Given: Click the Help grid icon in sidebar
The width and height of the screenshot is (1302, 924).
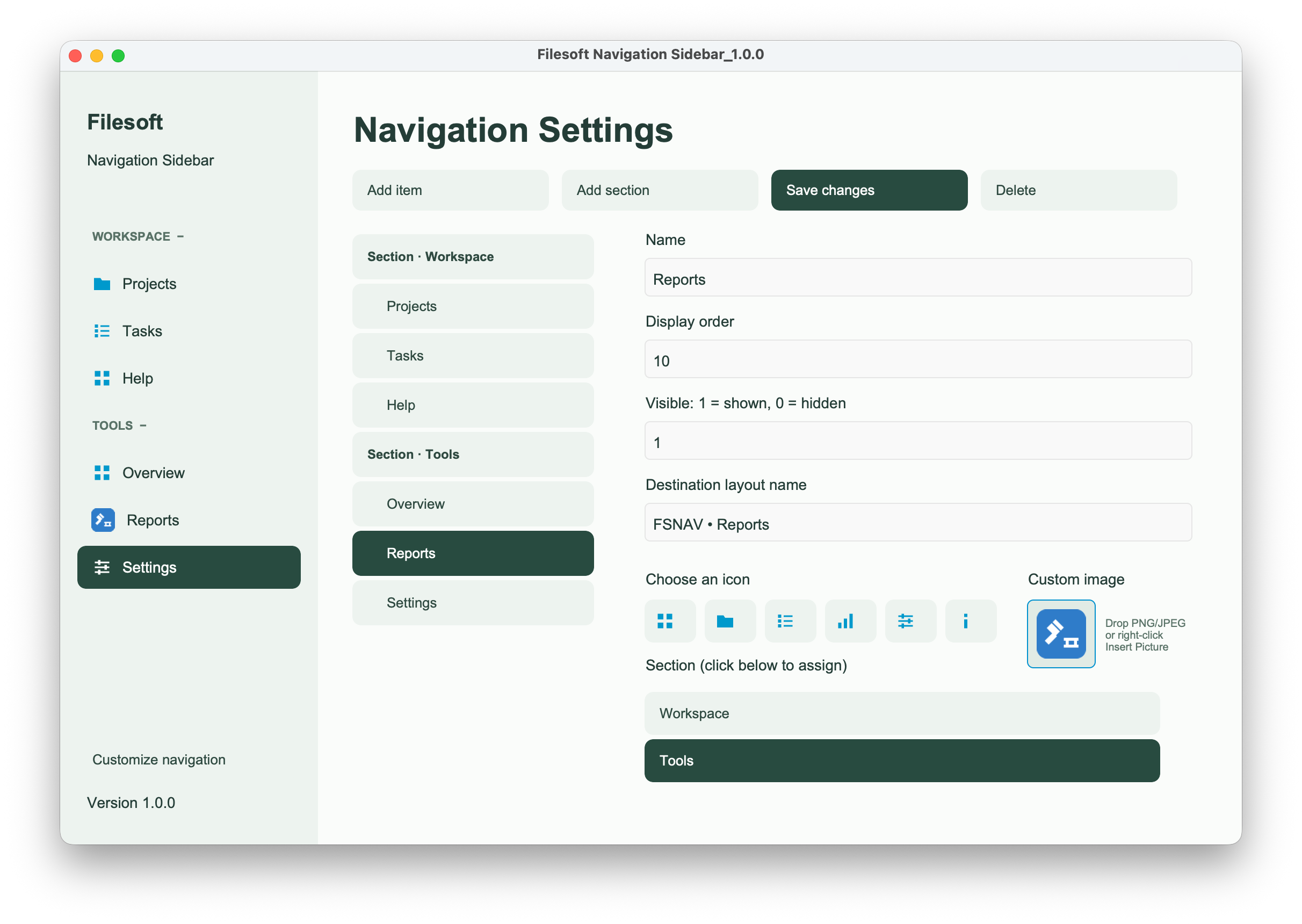Looking at the screenshot, I should point(102,378).
